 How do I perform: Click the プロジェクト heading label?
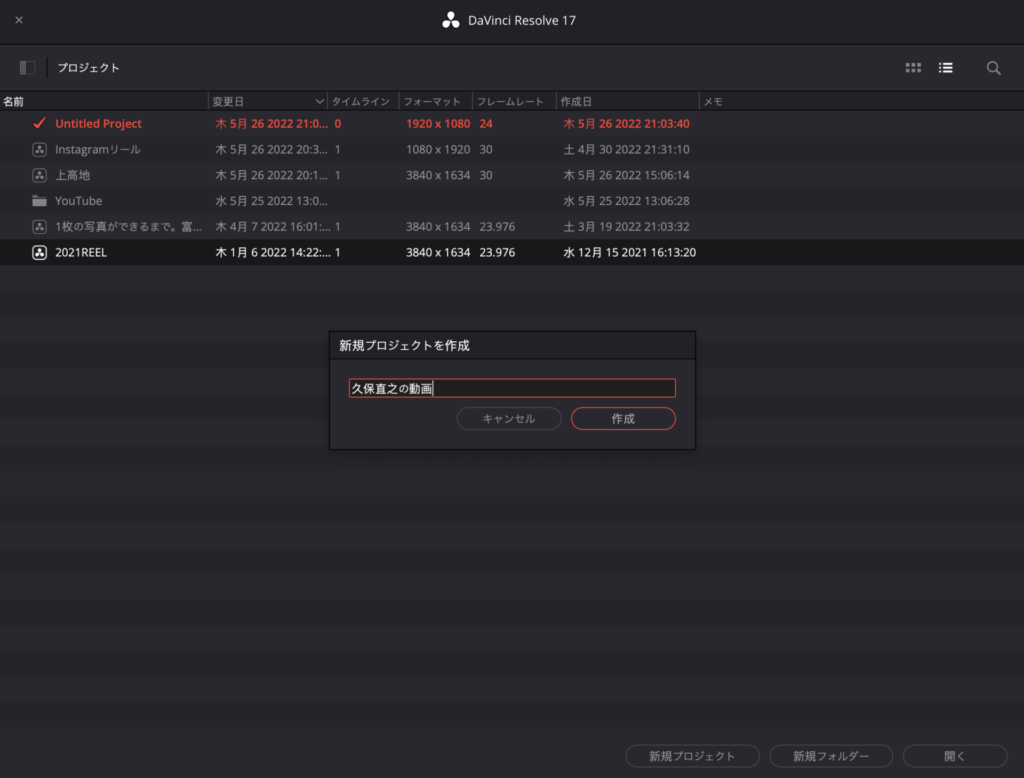click(x=88, y=67)
